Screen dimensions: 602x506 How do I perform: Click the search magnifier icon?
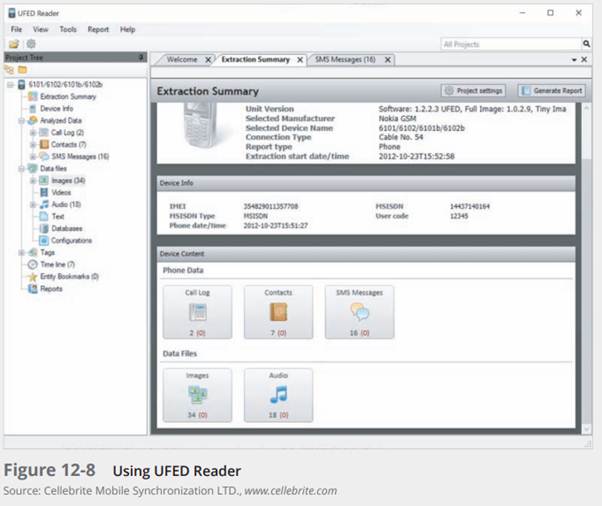pyautogui.click(x=586, y=45)
